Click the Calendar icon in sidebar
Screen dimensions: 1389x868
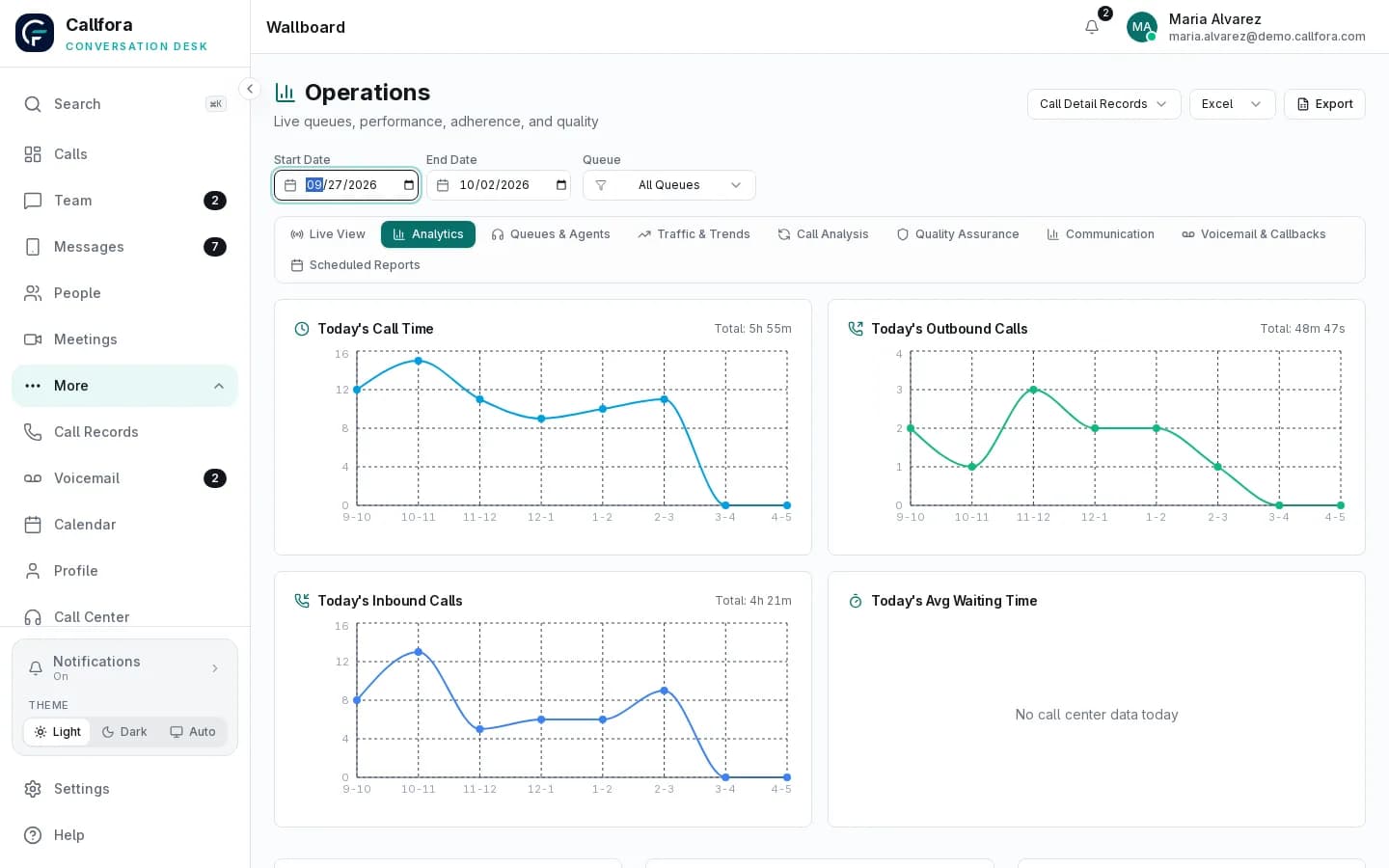click(x=33, y=525)
